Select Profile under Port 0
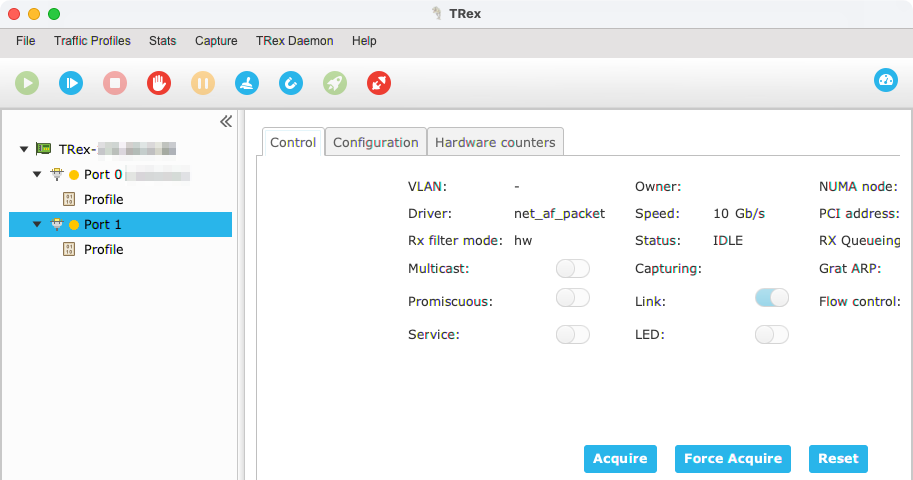Image resolution: width=913 pixels, height=480 pixels. pos(104,199)
